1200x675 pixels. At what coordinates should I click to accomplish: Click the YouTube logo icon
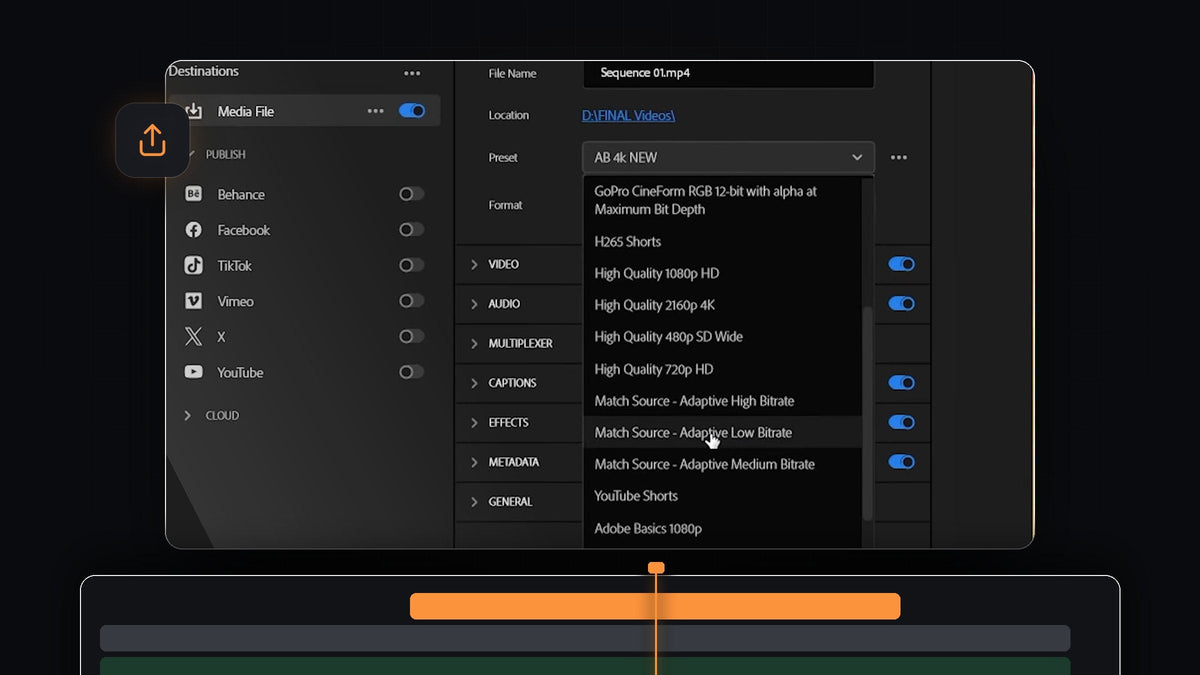194,372
